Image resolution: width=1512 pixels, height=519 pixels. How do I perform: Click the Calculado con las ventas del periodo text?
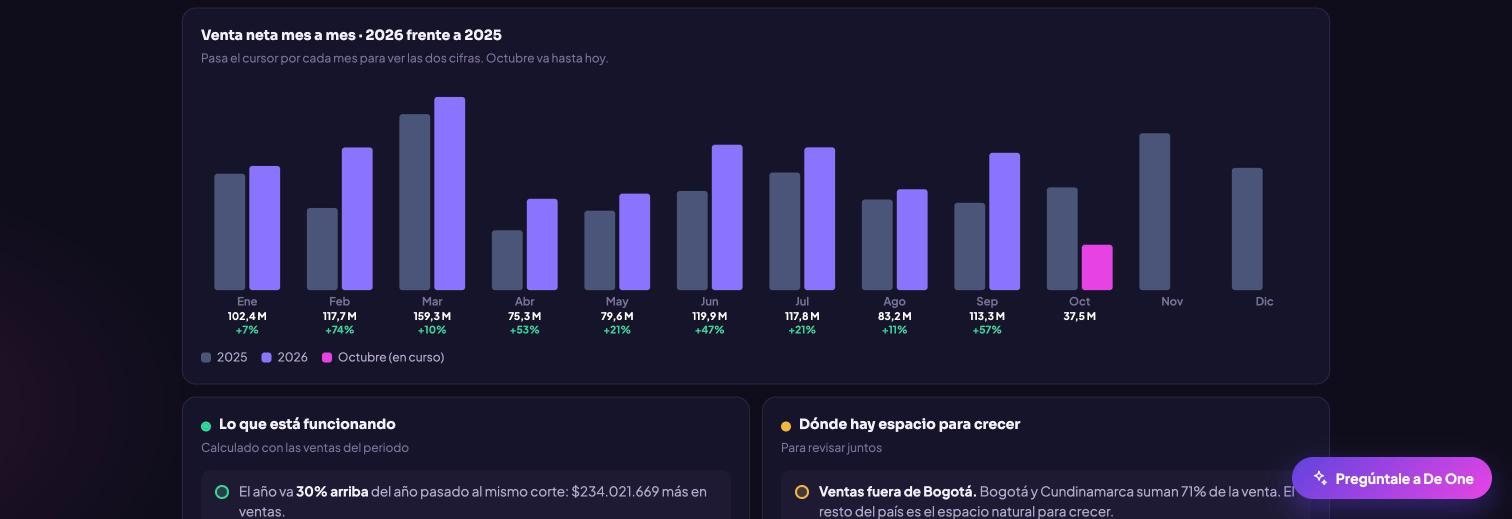(x=305, y=448)
